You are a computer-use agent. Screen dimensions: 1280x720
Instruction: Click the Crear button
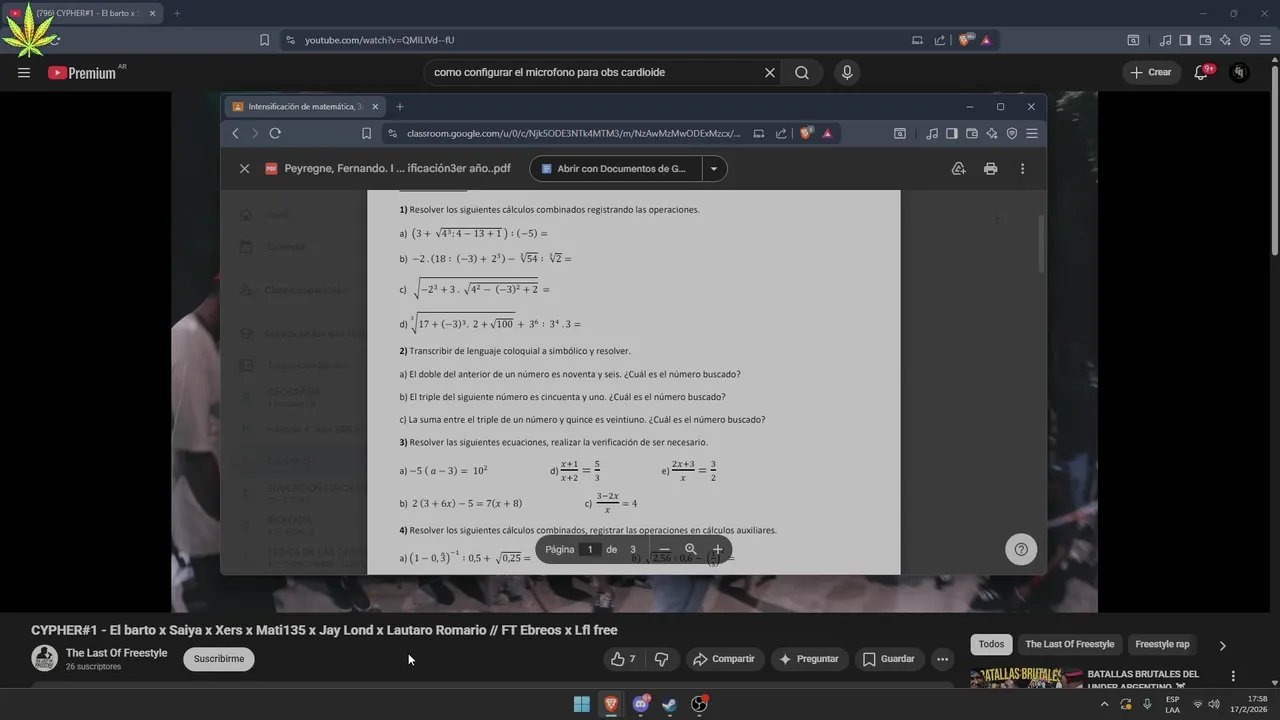[1150, 72]
